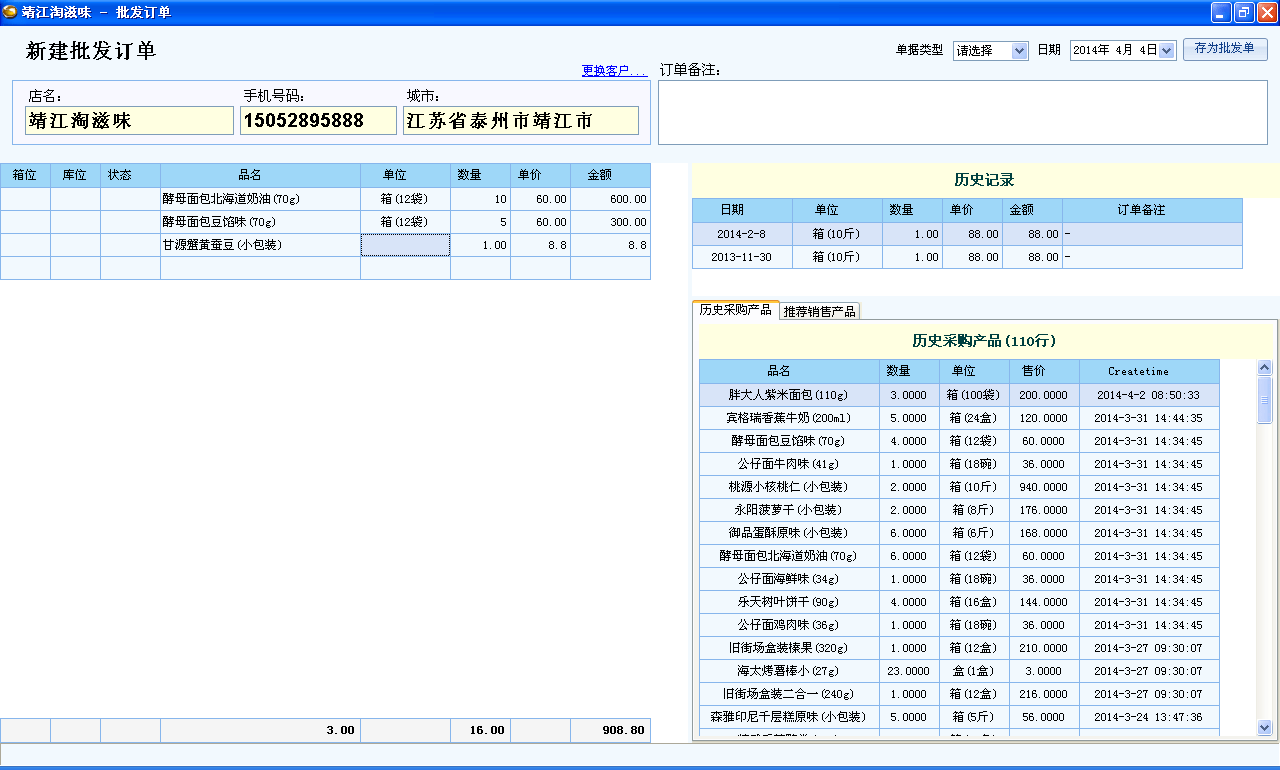Click scroll up arrow in product list
Viewport: 1280px width, 770px height.
coord(1264,368)
